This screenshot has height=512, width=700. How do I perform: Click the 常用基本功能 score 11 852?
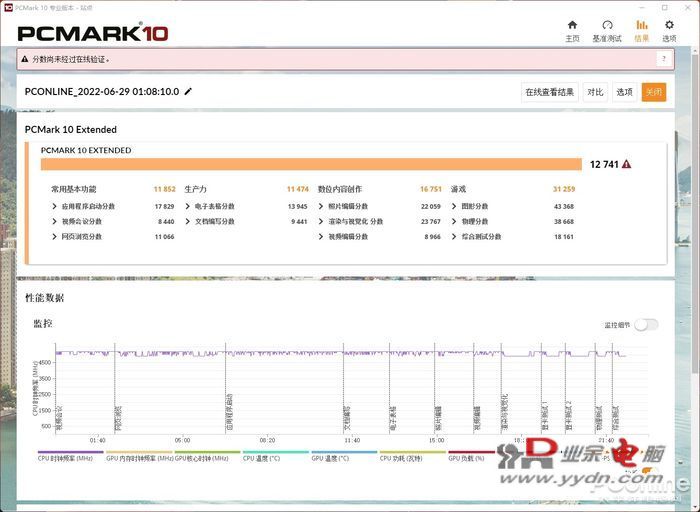click(x=164, y=189)
